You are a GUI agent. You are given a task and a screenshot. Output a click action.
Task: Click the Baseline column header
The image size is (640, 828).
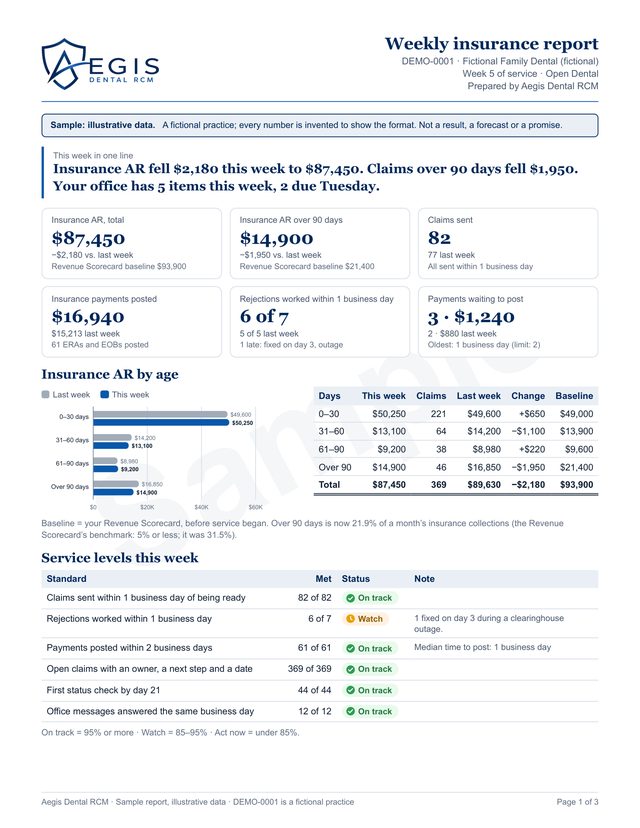click(x=575, y=396)
